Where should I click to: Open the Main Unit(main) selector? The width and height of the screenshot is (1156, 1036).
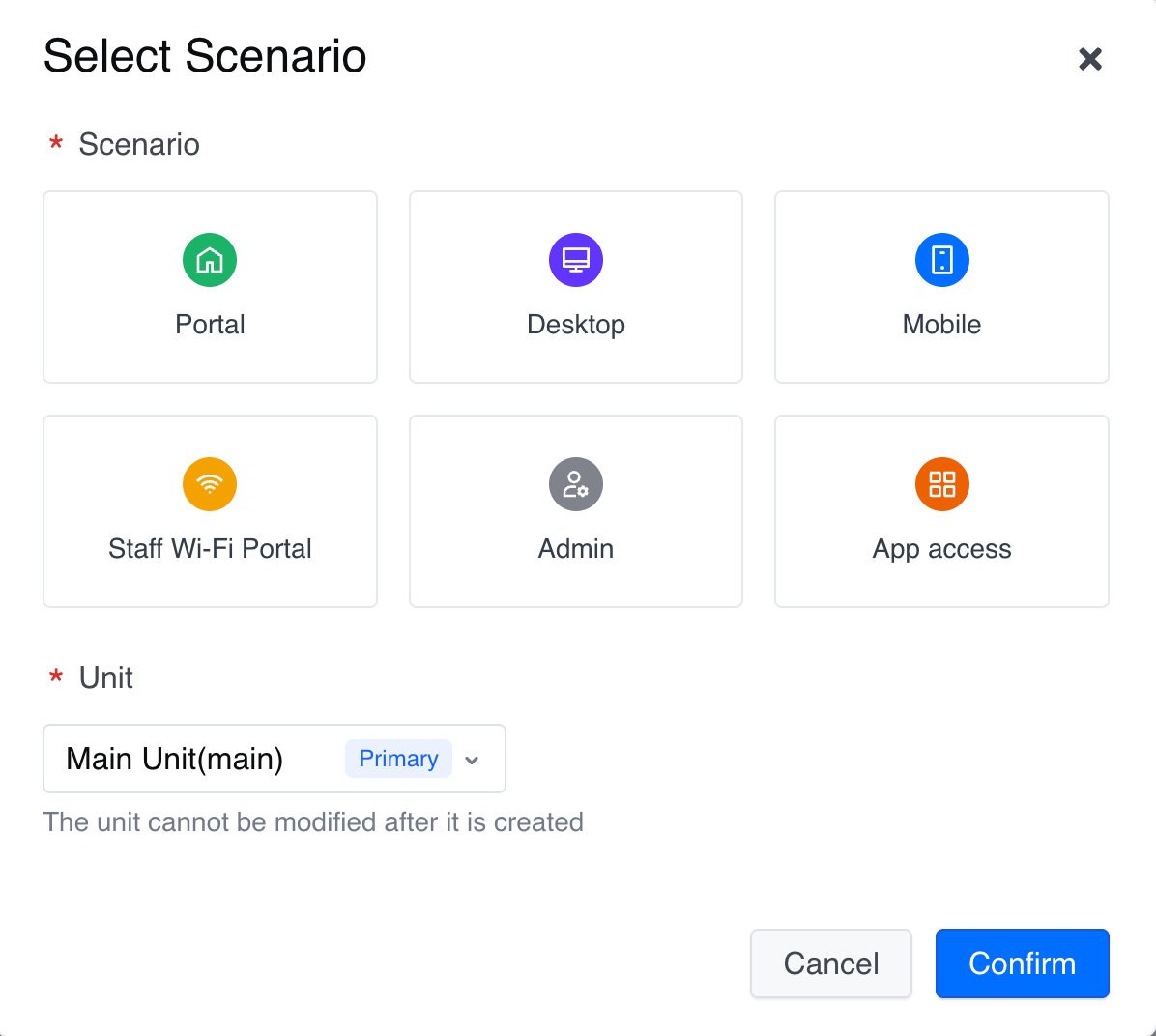coord(175,759)
